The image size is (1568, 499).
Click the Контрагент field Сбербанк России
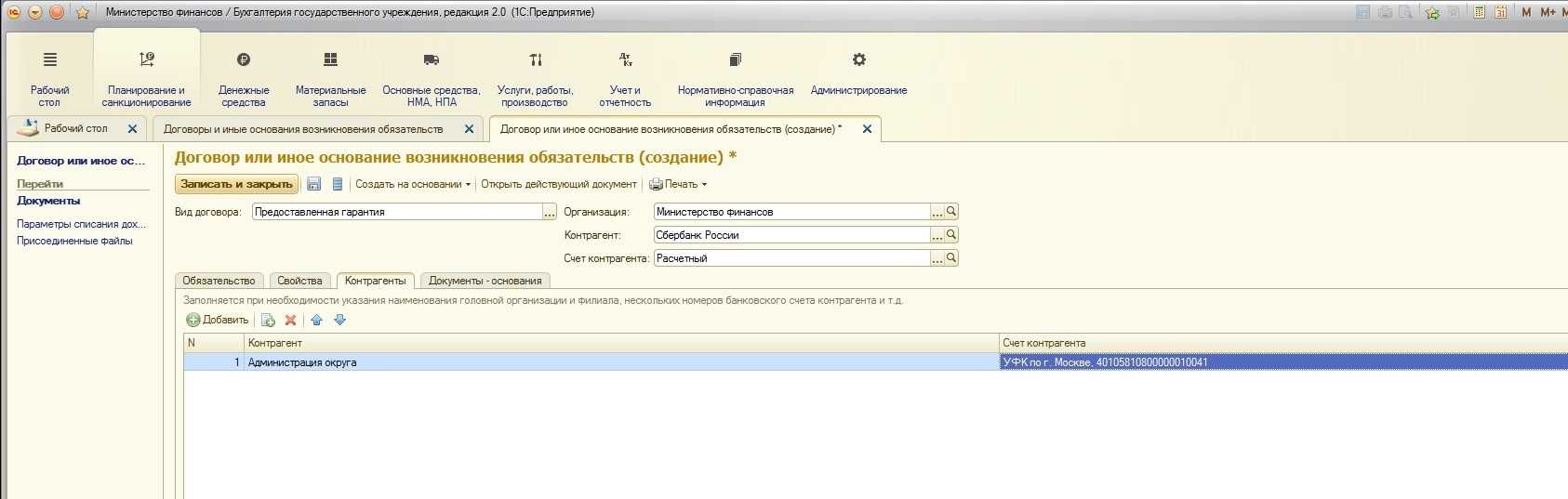click(791, 235)
